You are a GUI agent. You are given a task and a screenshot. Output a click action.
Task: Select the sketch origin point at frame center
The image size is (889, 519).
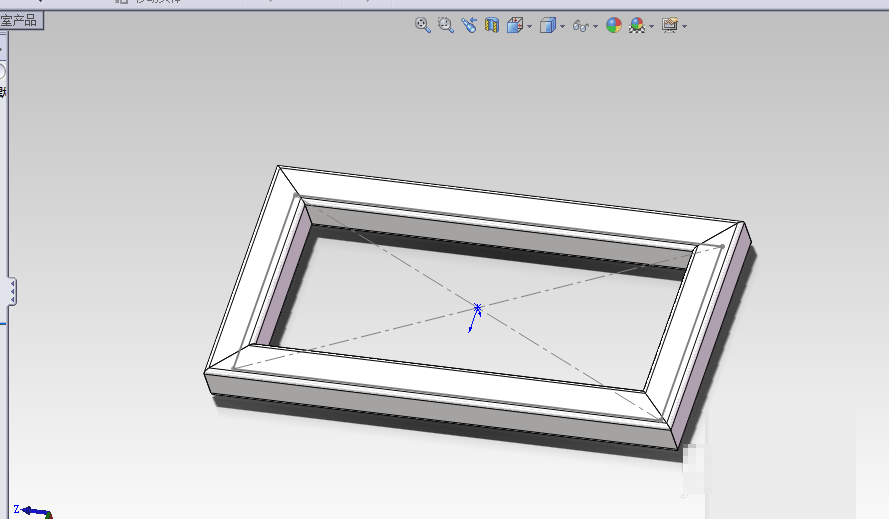click(x=477, y=308)
